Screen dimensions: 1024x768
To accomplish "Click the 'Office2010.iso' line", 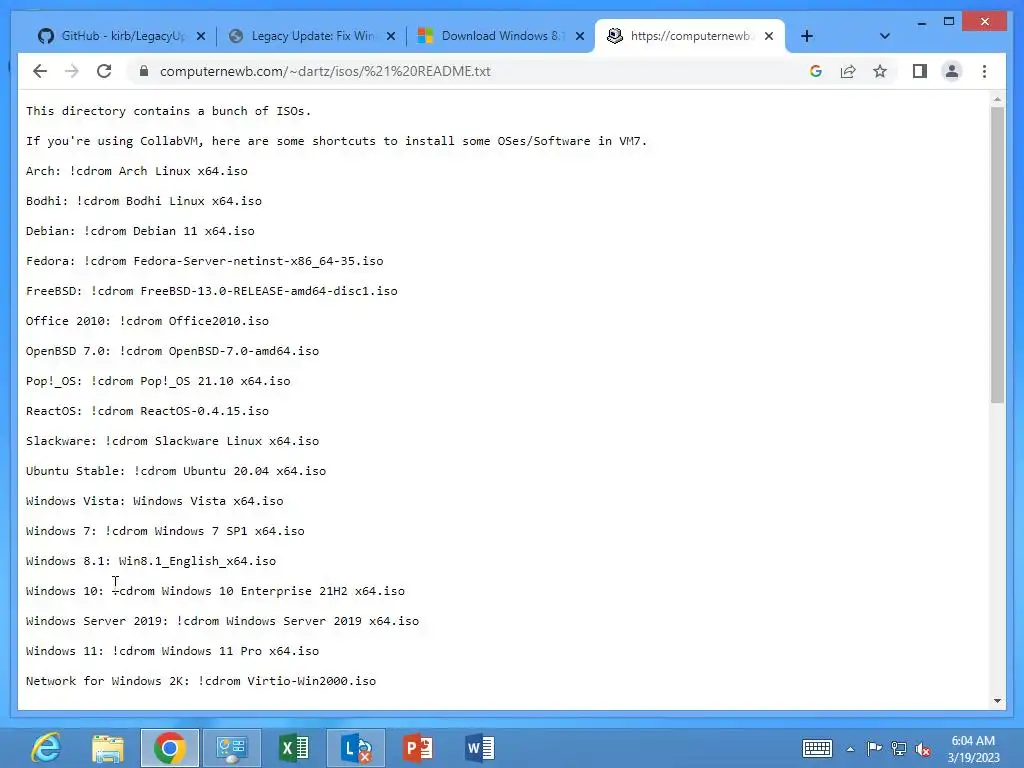I will point(148,321).
